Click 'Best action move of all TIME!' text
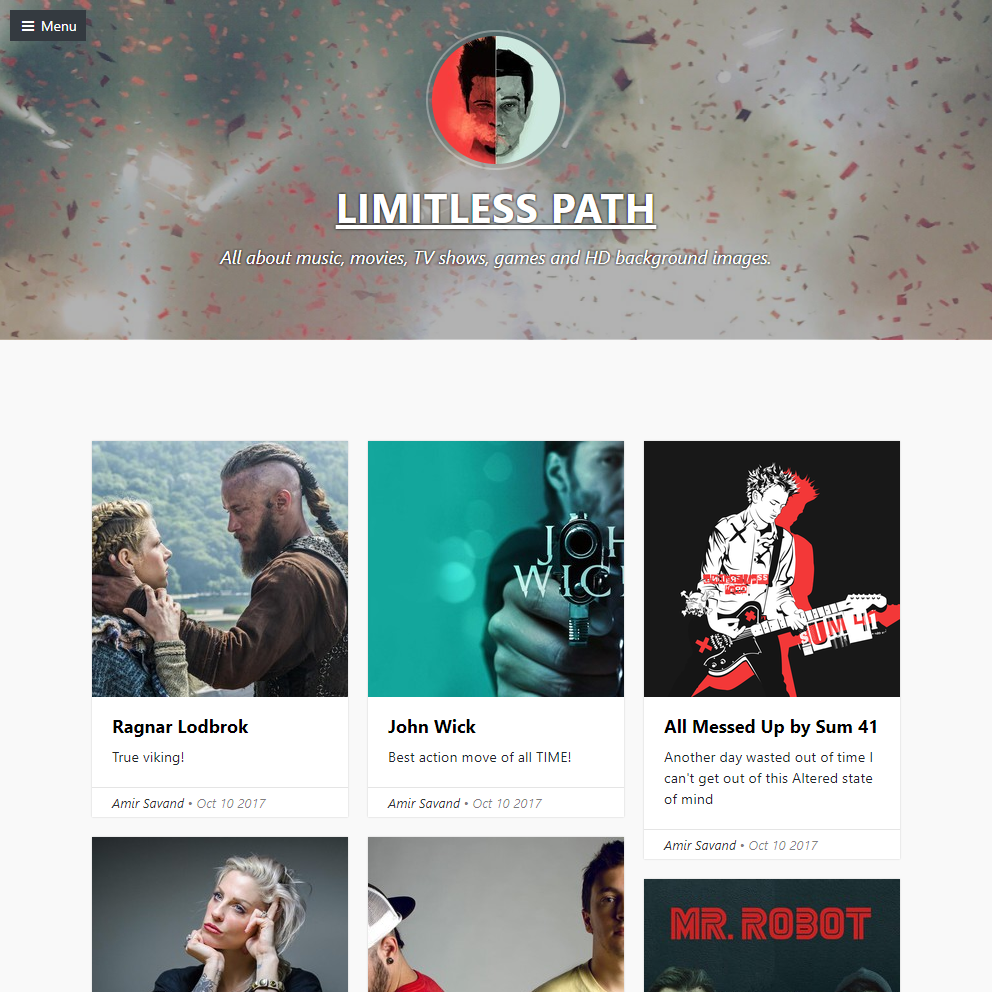992x992 pixels. (480, 757)
